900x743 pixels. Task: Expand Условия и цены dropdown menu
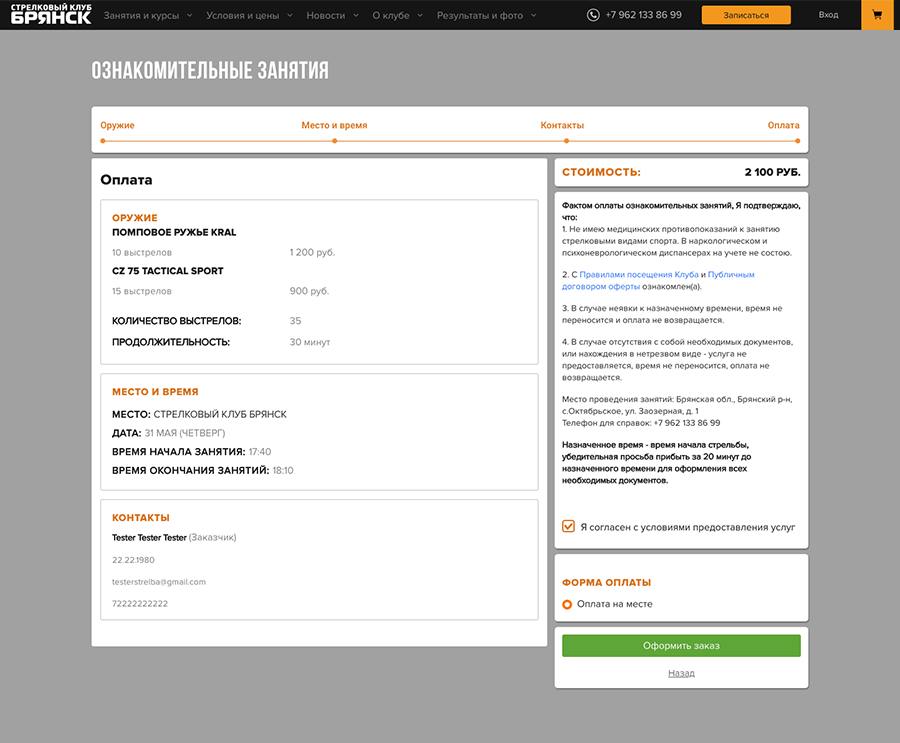(249, 16)
